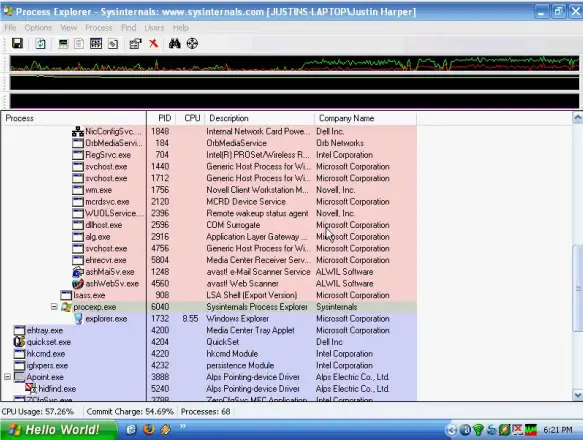Screen dimensions: 583x440
Task: Click the Save floppy disk toolbar icon
Action: (17, 44)
